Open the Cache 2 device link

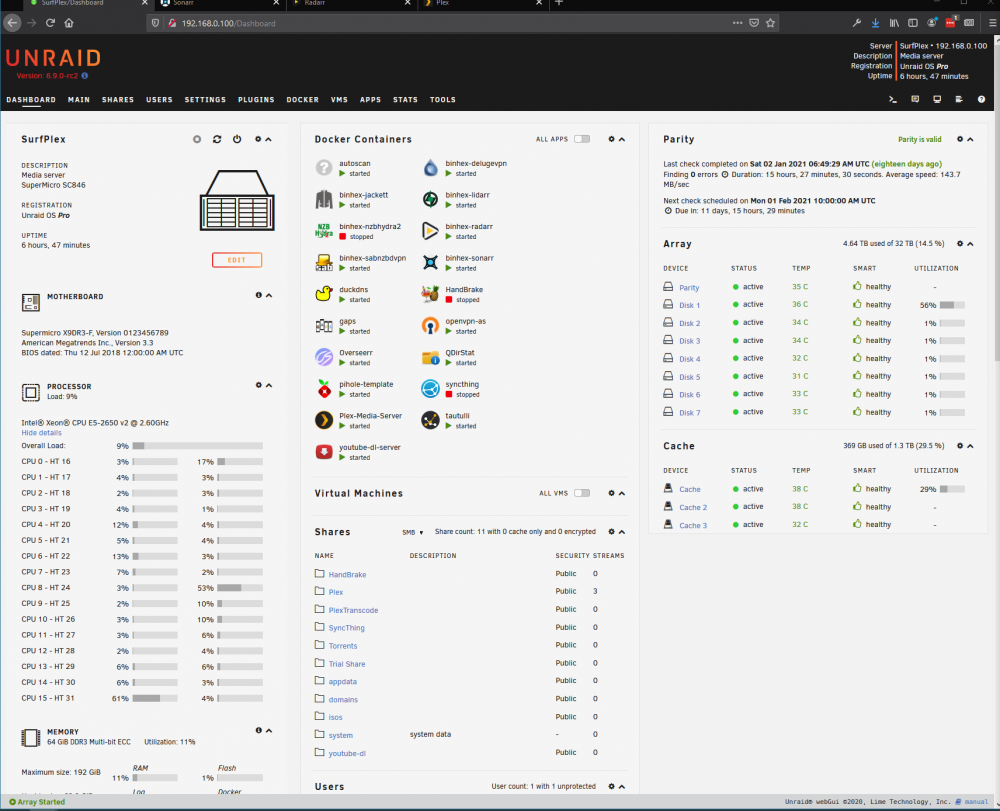coord(693,508)
